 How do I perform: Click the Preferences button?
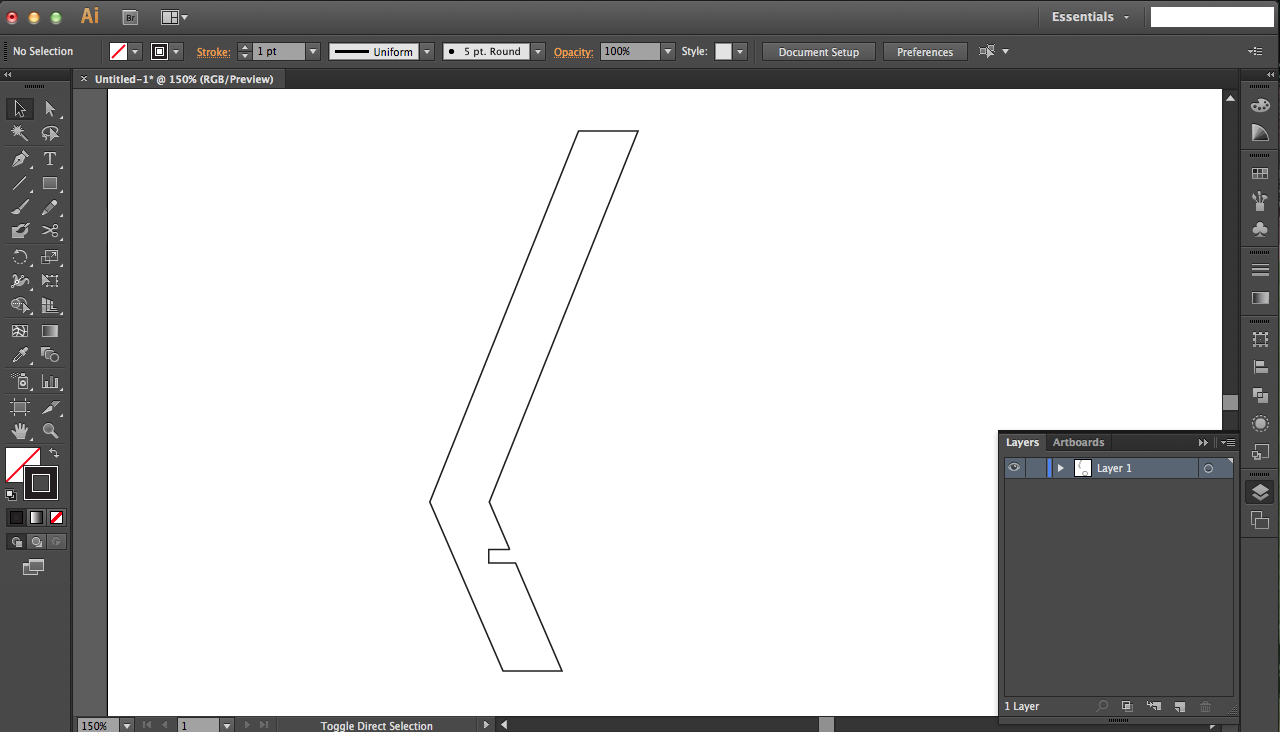tap(925, 51)
